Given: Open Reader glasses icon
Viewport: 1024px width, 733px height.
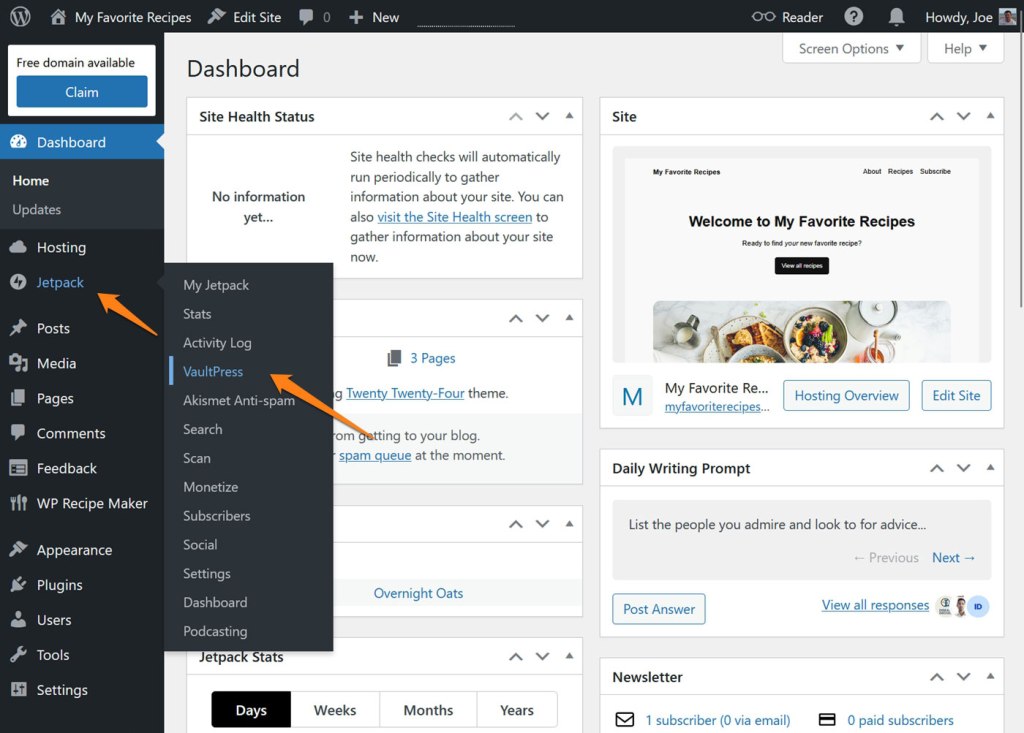Looking at the screenshot, I should (763, 17).
